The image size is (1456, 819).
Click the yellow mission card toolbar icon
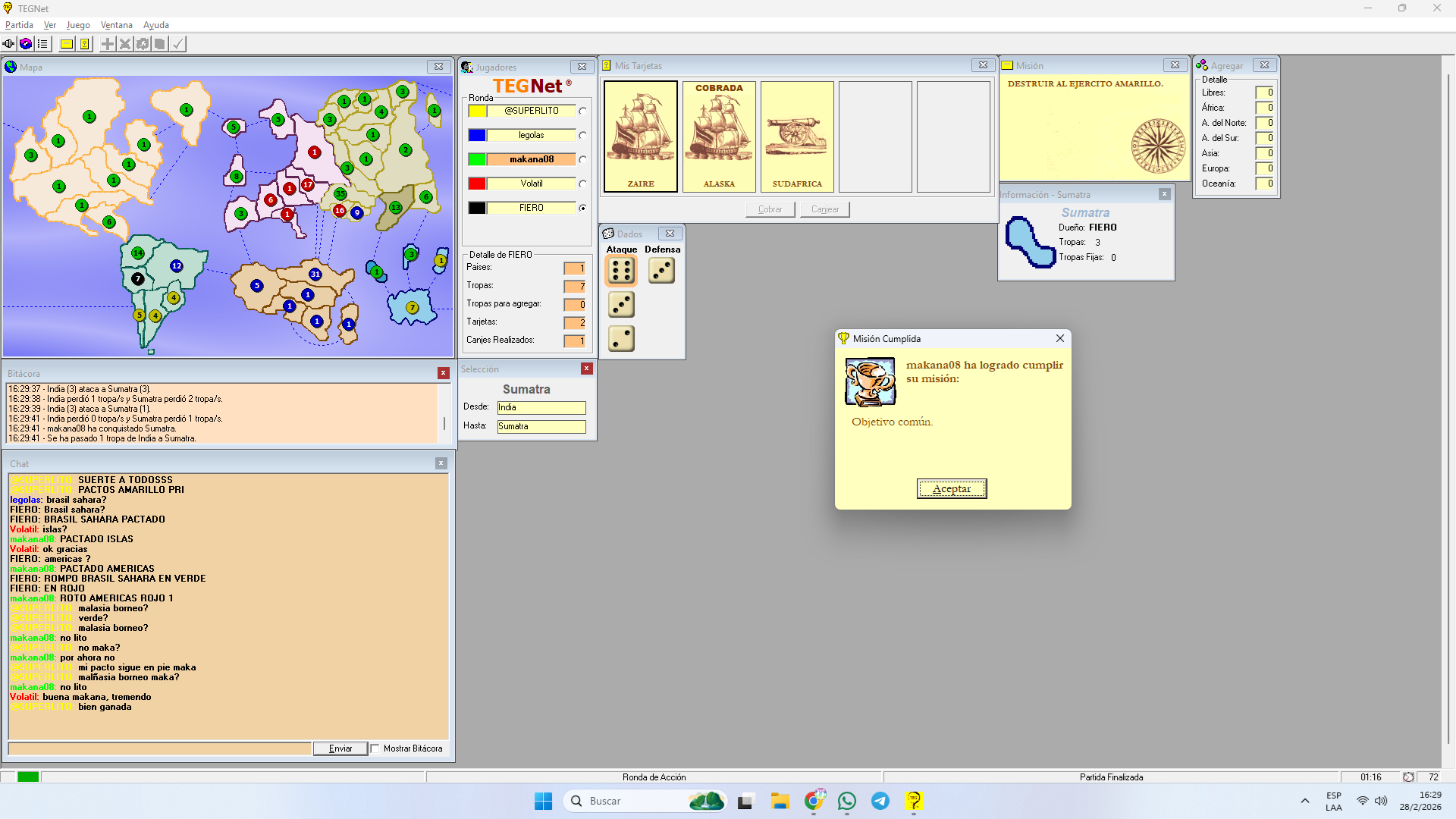[67, 44]
